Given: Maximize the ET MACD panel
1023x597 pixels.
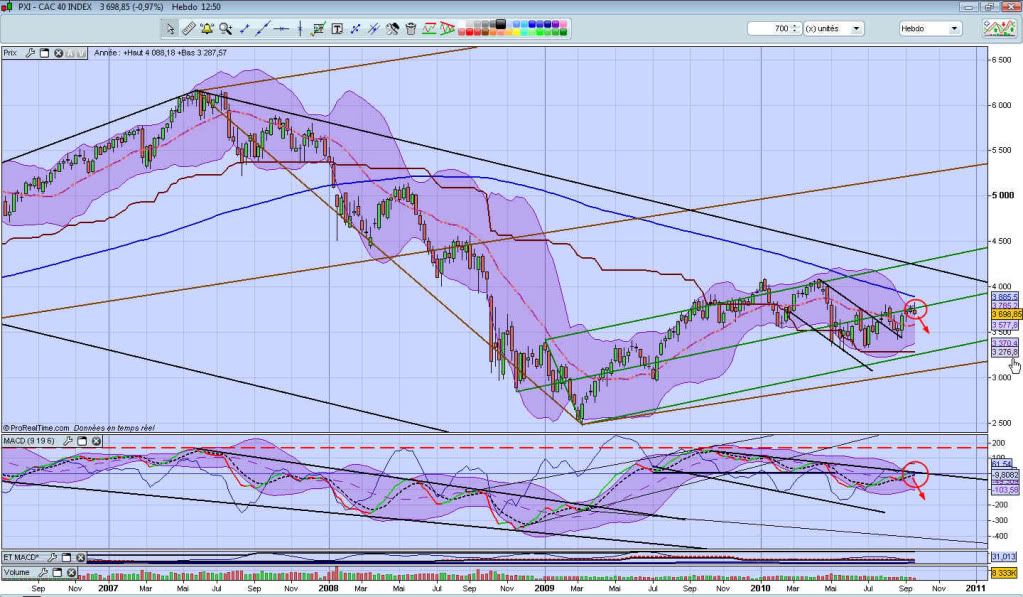Looking at the screenshot, I should [64, 557].
